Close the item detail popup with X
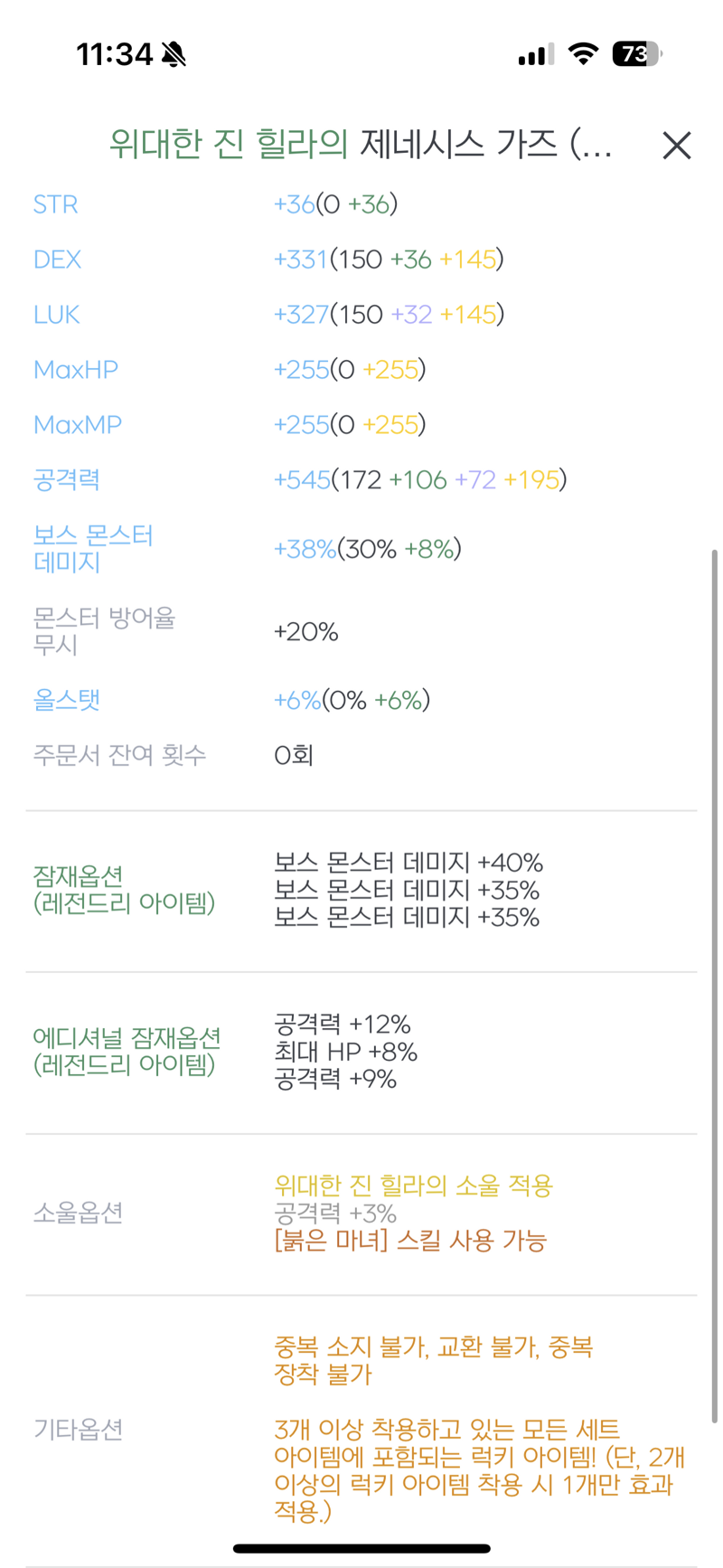 (x=676, y=146)
